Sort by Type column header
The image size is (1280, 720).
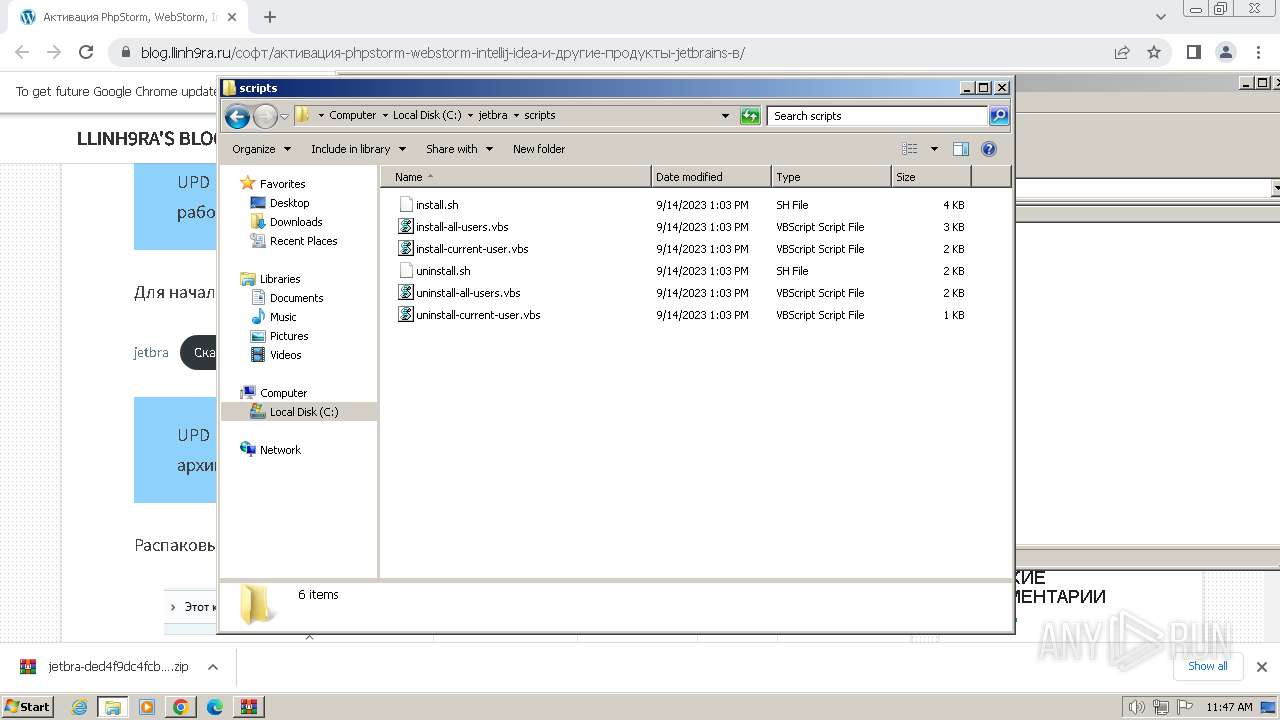click(x=831, y=177)
